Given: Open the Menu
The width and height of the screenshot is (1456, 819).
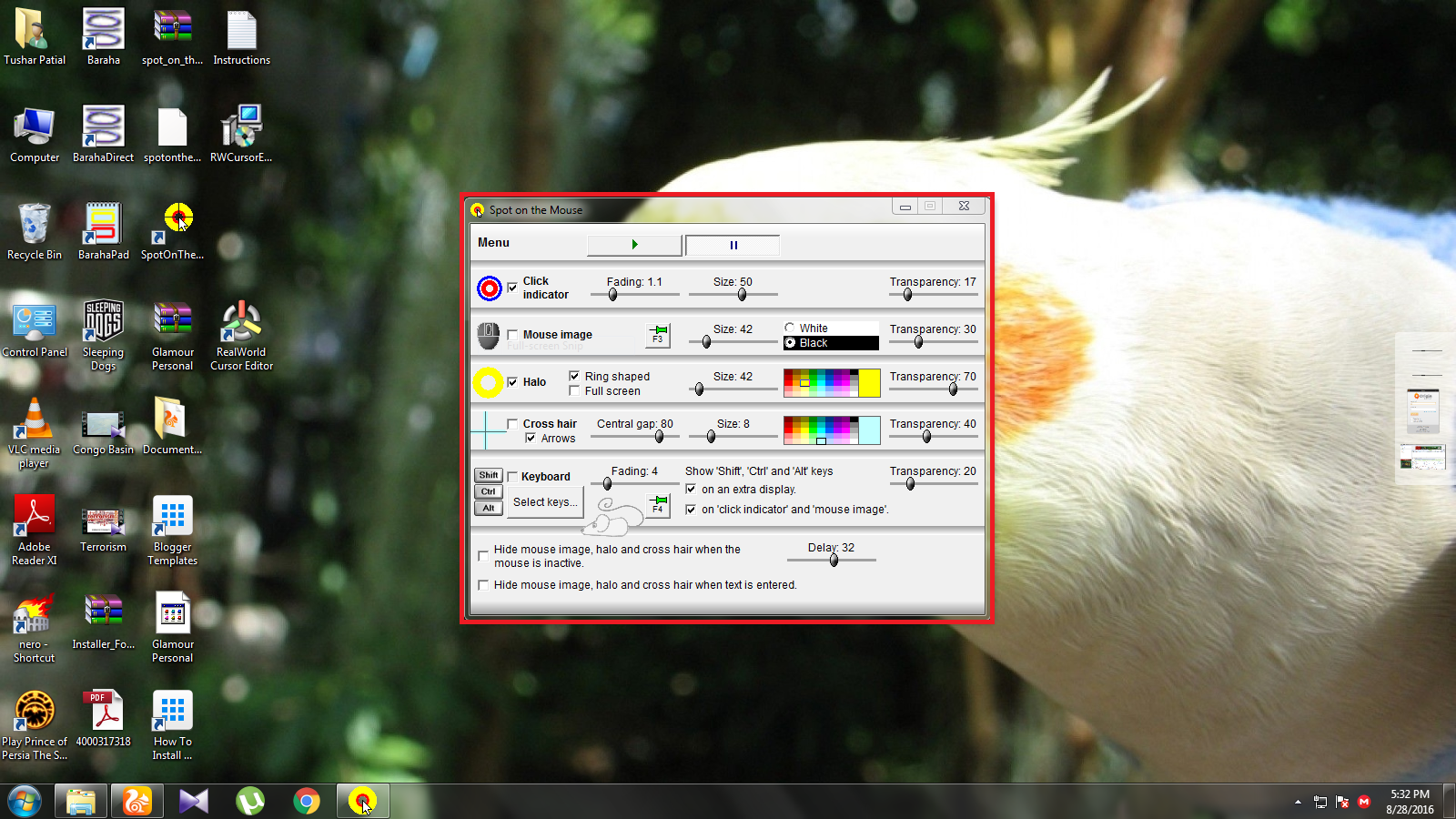Looking at the screenshot, I should click(x=493, y=243).
